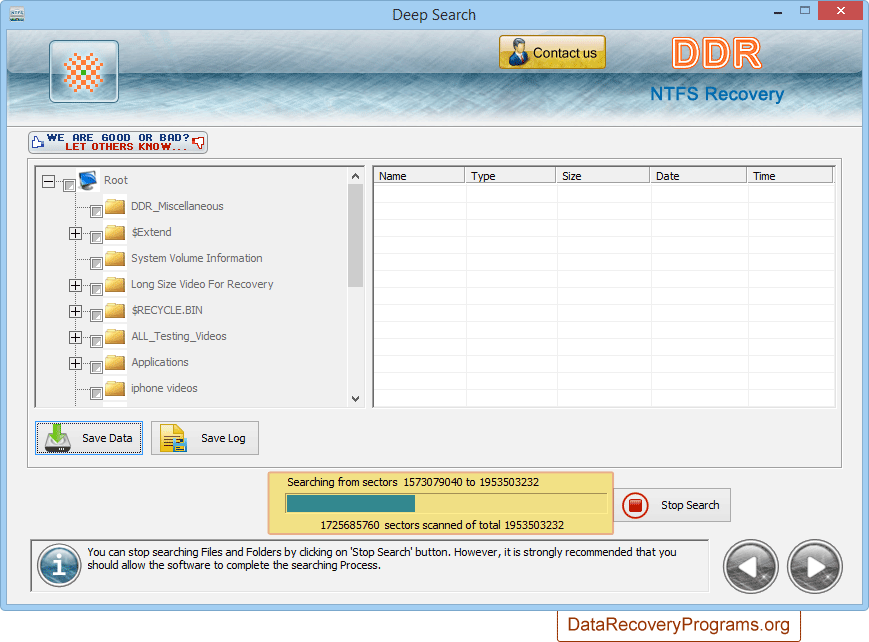Viewport: 869px width, 642px height.
Task: Click the blue information icon
Action: [x=59, y=566]
